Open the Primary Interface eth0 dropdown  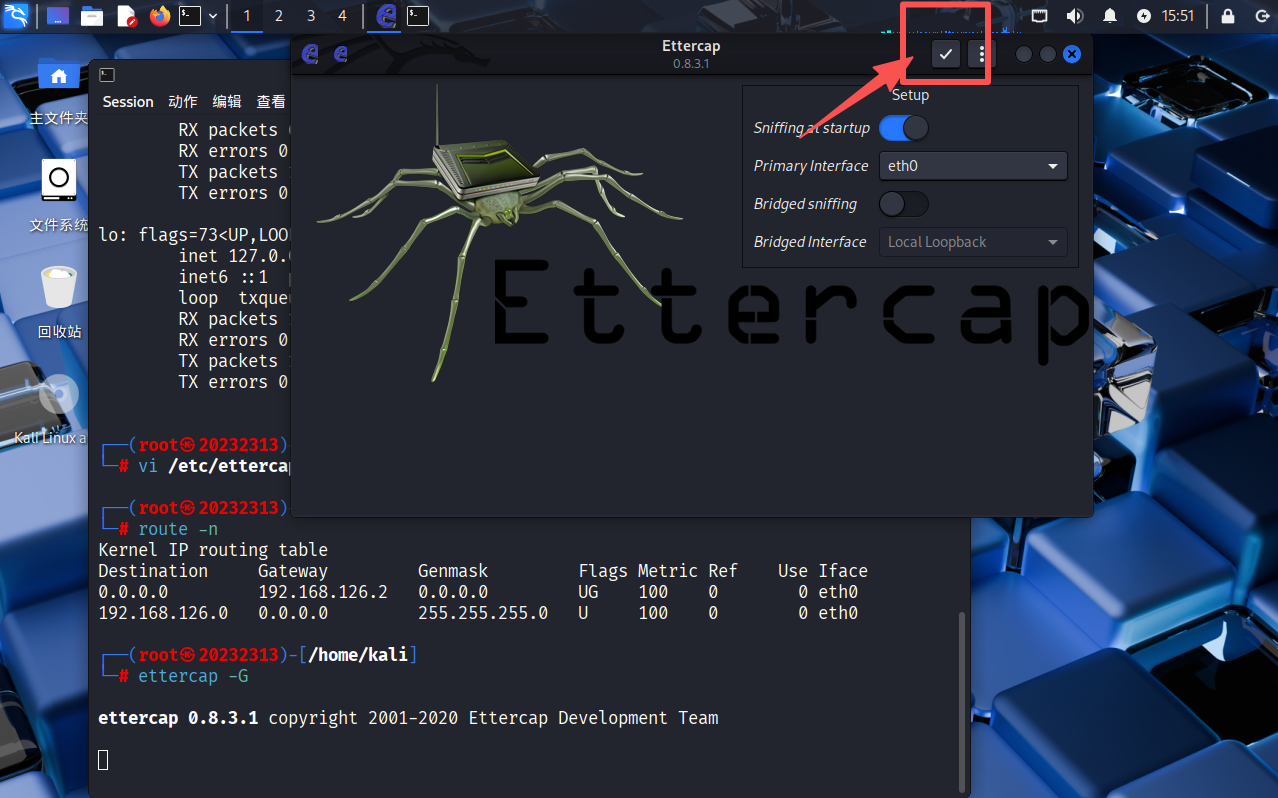[973, 166]
